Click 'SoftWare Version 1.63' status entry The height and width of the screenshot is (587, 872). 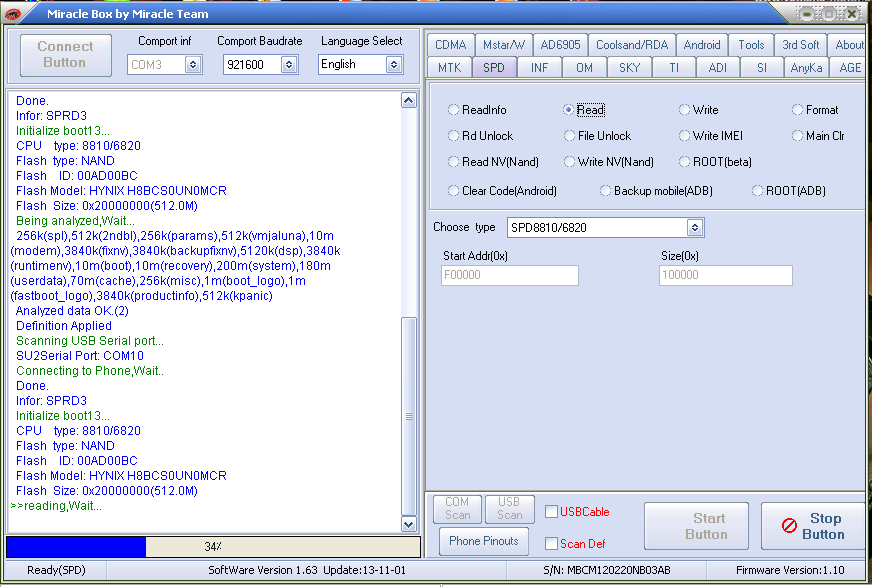tap(263, 570)
